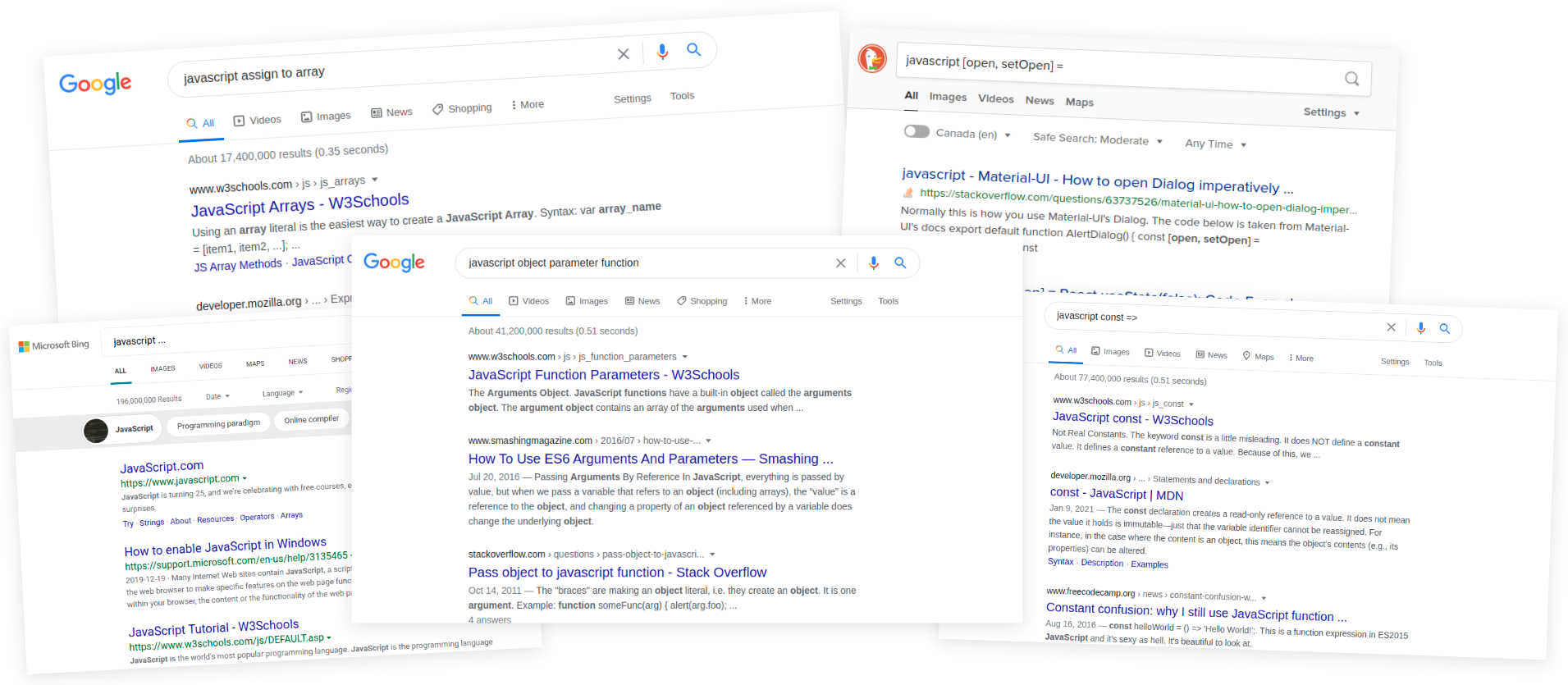
Task: Open 'JavaScript const - W3Schools' result
Action: click(x=1133, y=418)
